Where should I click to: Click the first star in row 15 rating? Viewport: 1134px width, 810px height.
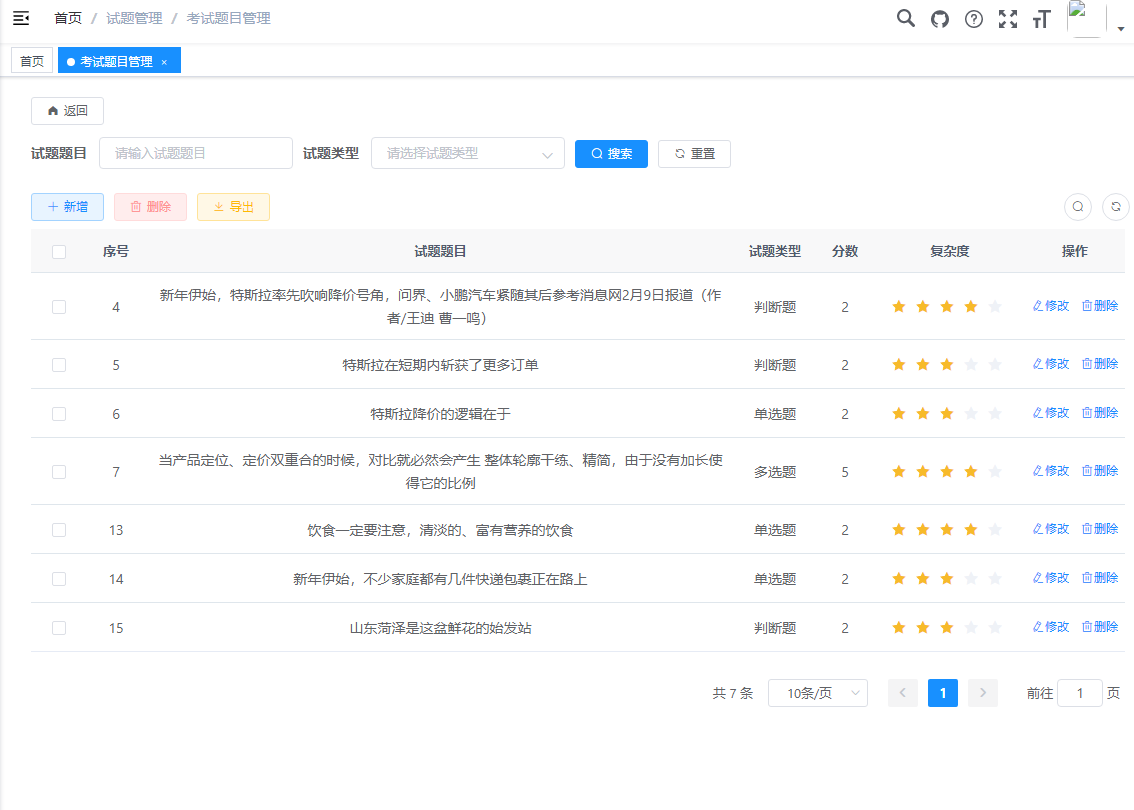click(899, 628)
